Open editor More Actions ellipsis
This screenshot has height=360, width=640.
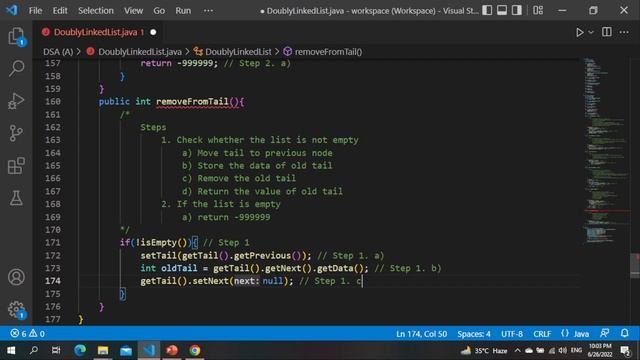pyautogui.click(x=624, y=32)
